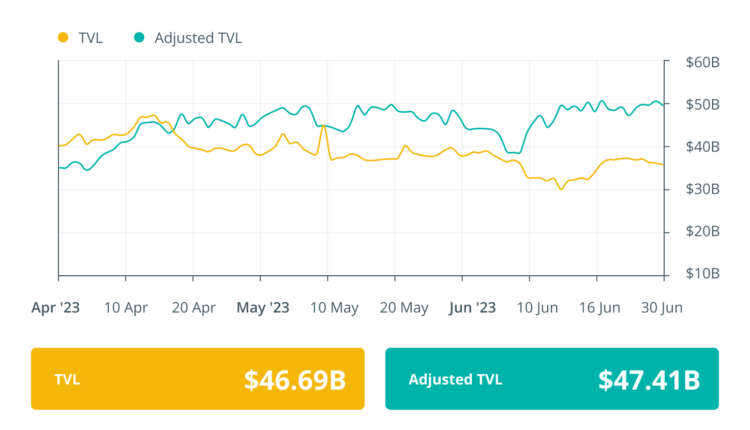Image resolution: width=750 pixels, height=430 pixels.
Task: Click the $47.41B value text
Action: [648, 380]
